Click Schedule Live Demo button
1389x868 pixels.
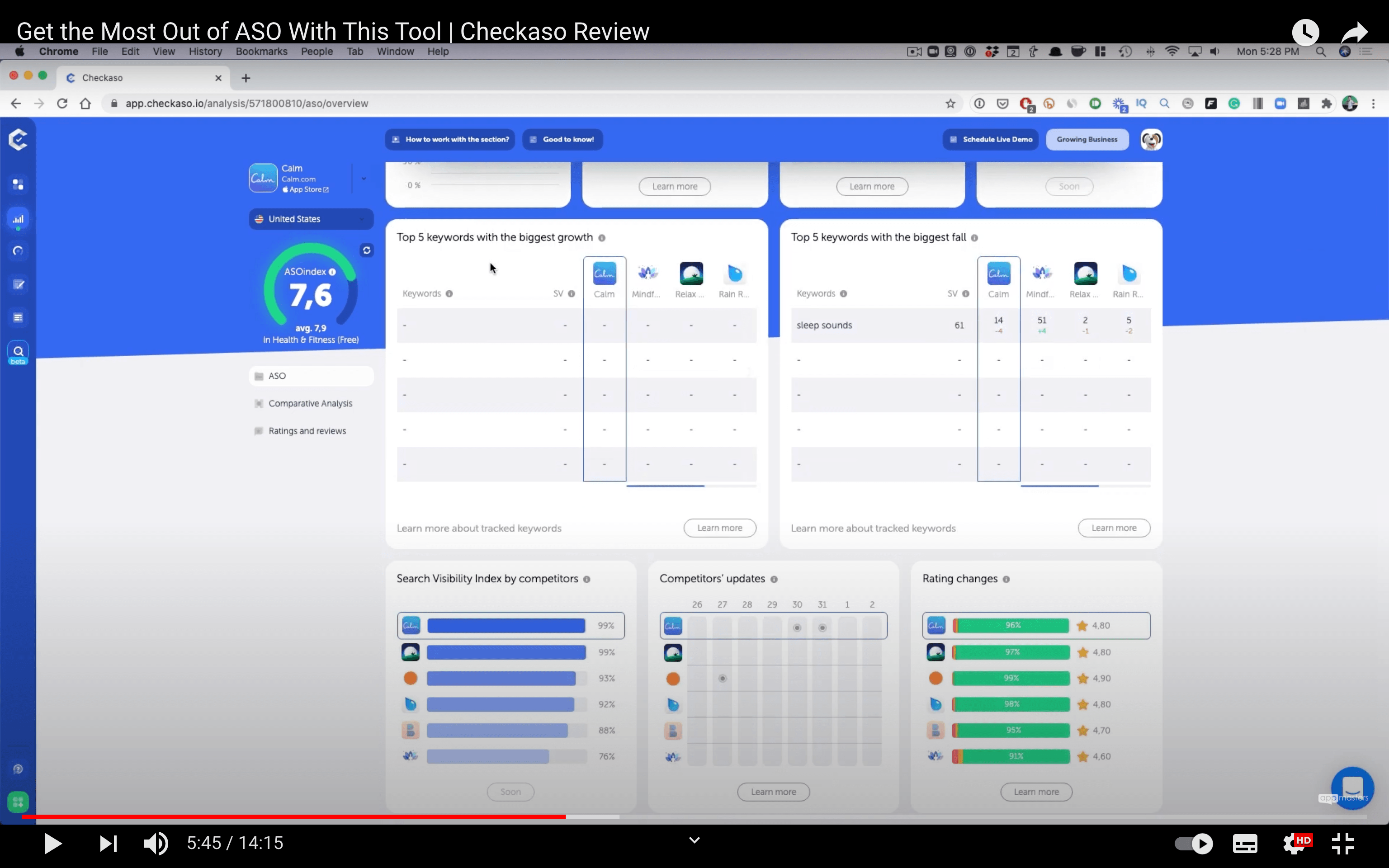coord(991,140)
